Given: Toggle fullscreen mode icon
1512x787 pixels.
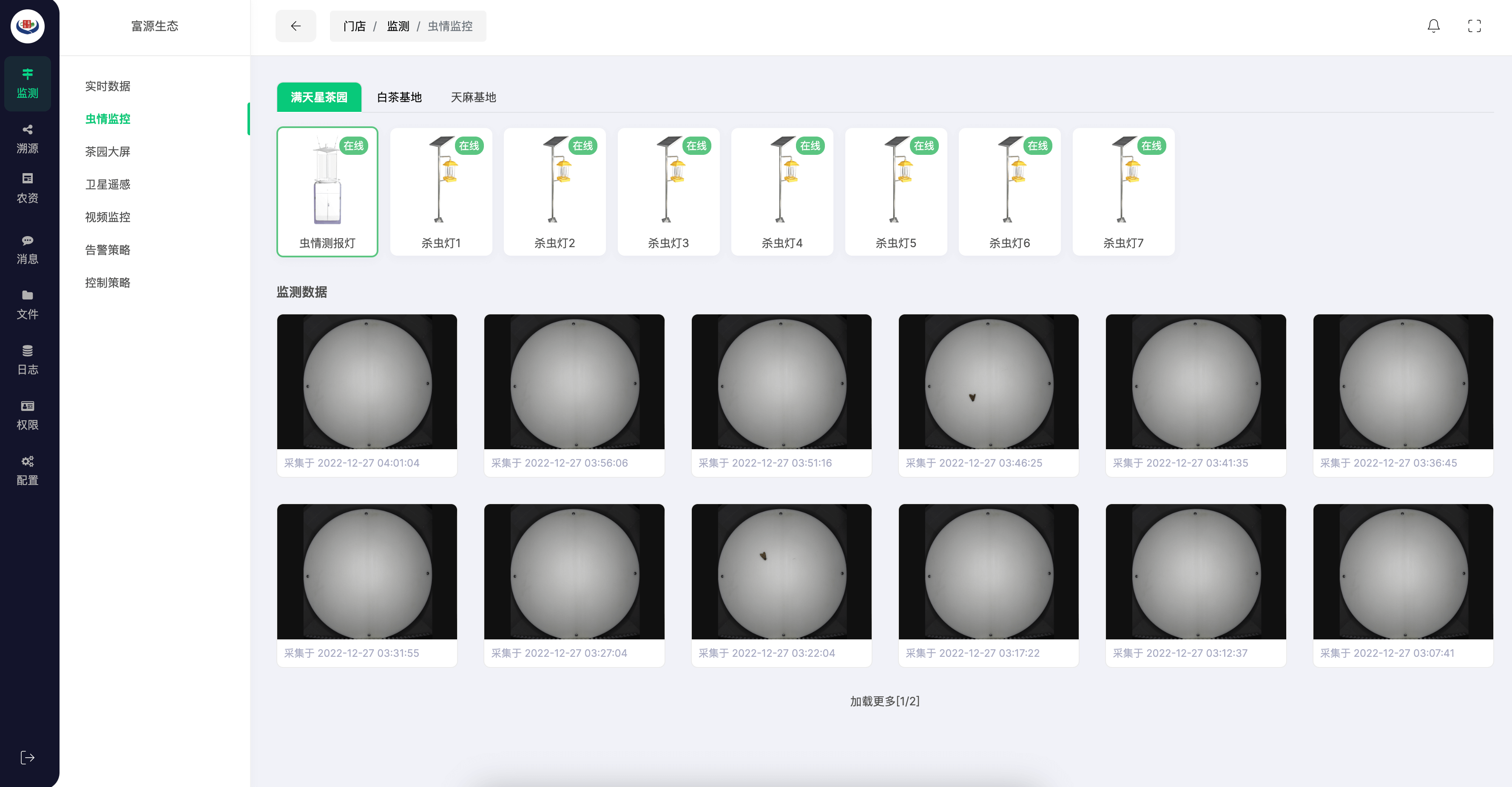Looking at the screenshot, I should (x=1475, y=26).
